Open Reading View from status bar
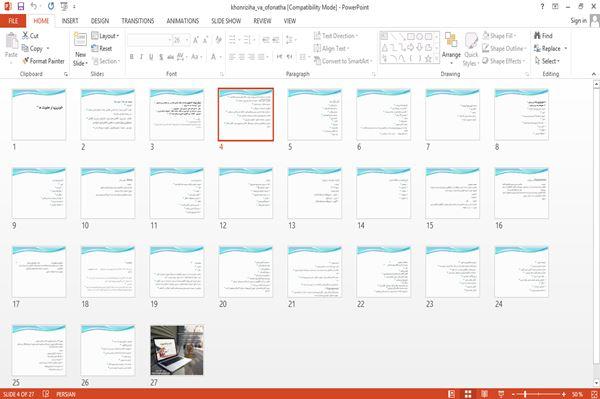This screenshot has width=600, height=399. point(484,394)
